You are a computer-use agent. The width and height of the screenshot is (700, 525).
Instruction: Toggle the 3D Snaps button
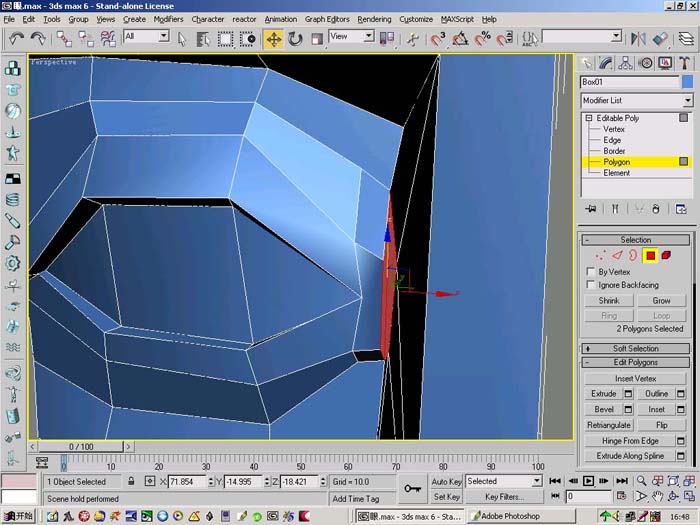[x=438, y=39]
